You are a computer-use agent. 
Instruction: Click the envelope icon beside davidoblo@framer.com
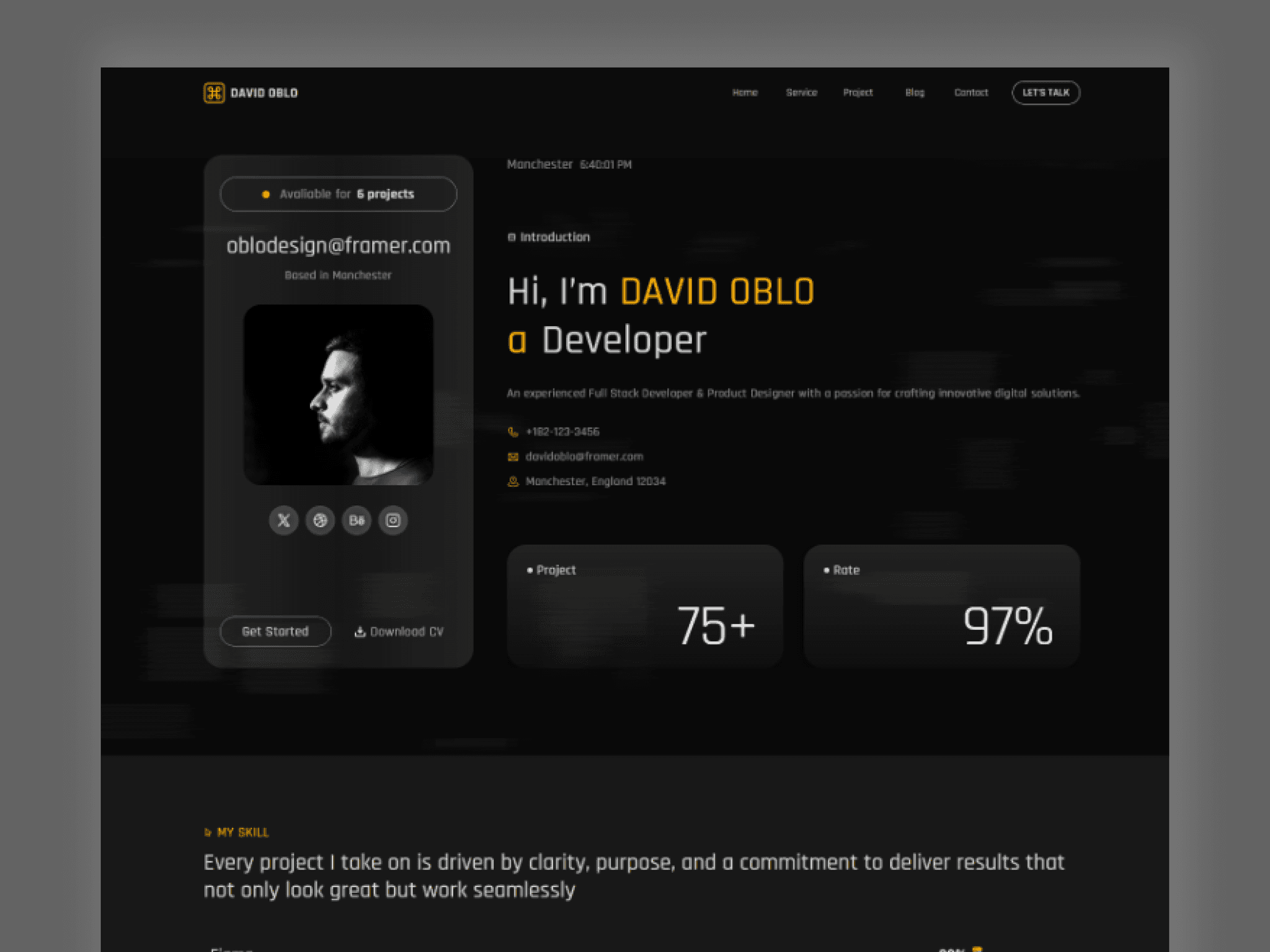click(513, 457)
